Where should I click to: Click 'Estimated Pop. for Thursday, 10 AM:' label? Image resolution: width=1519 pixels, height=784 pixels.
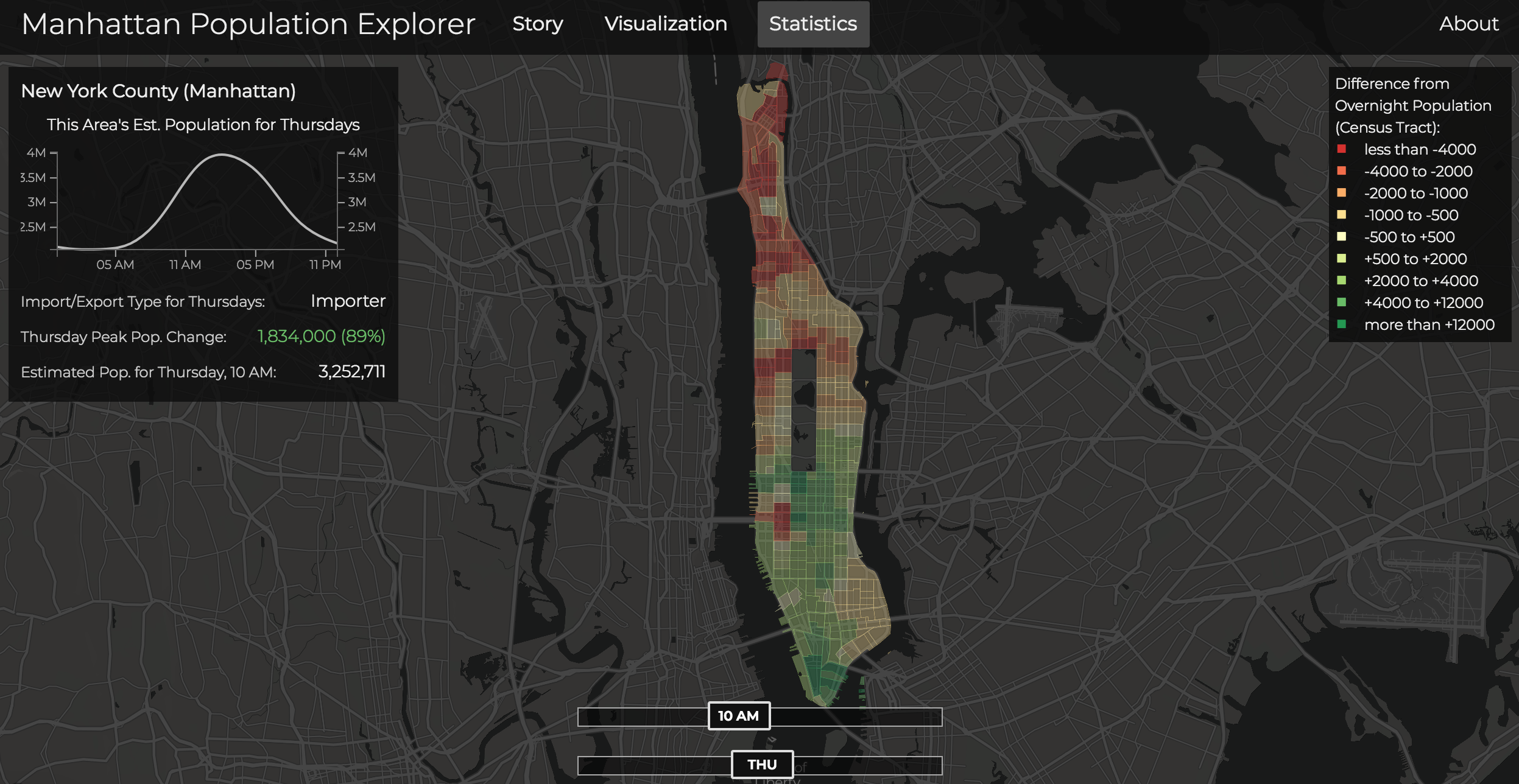click(149, 372)
